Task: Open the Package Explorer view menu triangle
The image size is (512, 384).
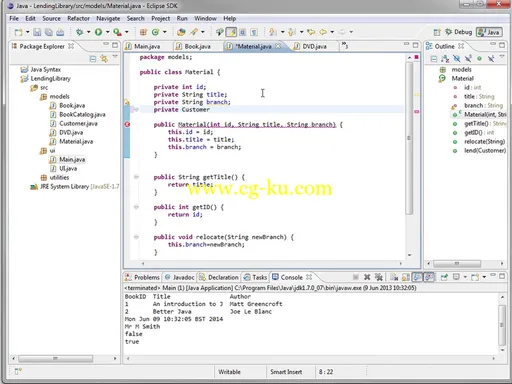Action: click(x=115, y=57)
